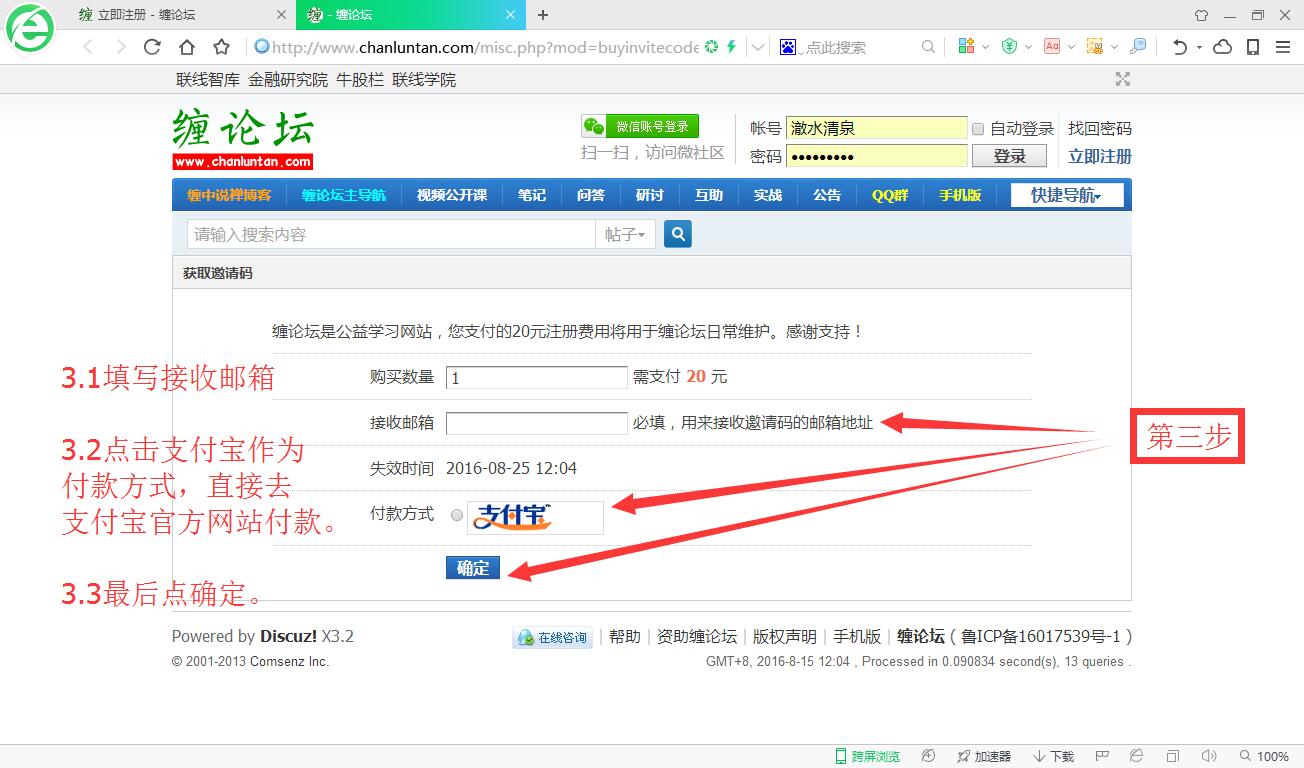Select the Alipay payment radio button

click(x=457, y=515)
